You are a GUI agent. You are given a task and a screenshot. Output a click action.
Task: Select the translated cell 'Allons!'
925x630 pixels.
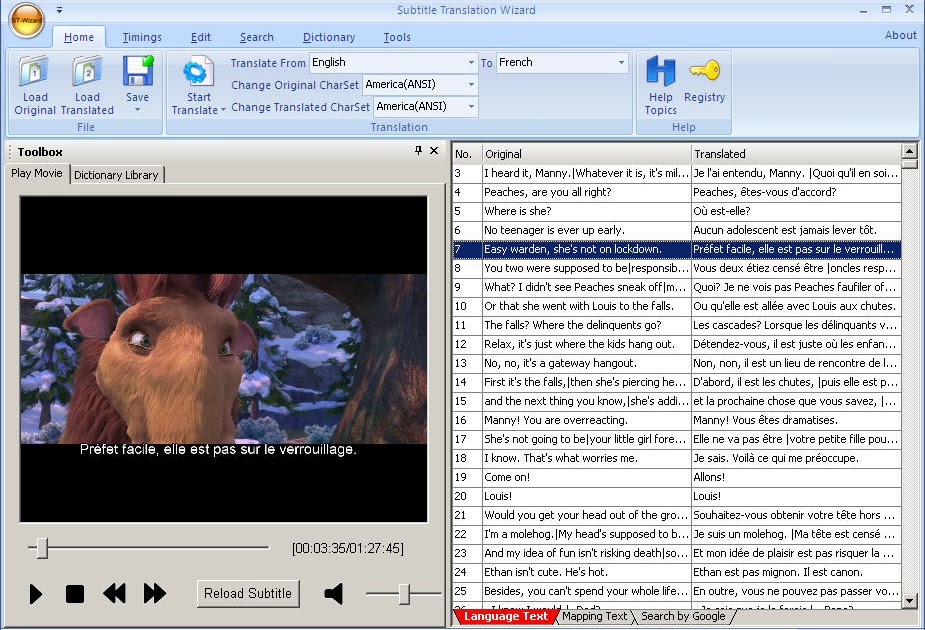tap(796, 477)
